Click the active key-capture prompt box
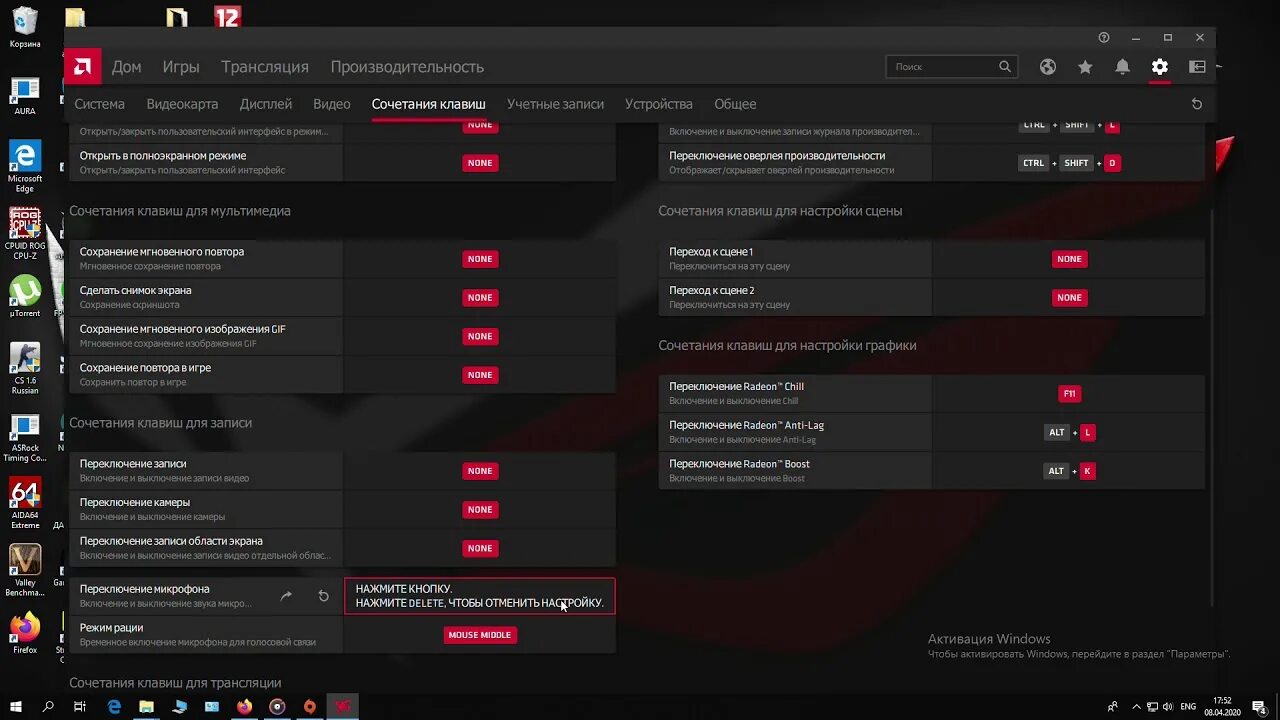Image resolution: width=1280 pixels, height=720 pixels. click(x=480, y=596)
